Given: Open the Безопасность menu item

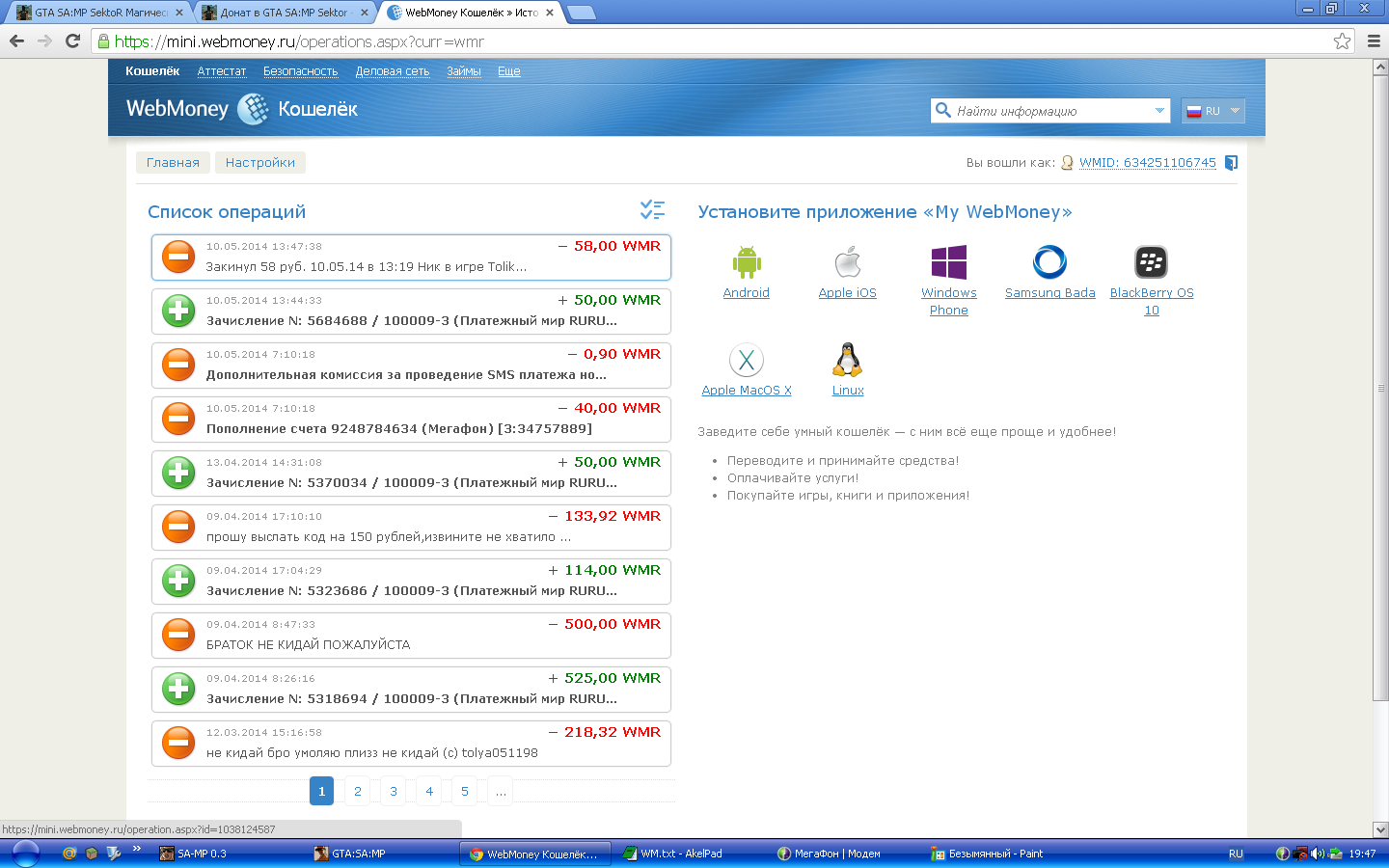Looking at the screenshot, I should [301, 71].
